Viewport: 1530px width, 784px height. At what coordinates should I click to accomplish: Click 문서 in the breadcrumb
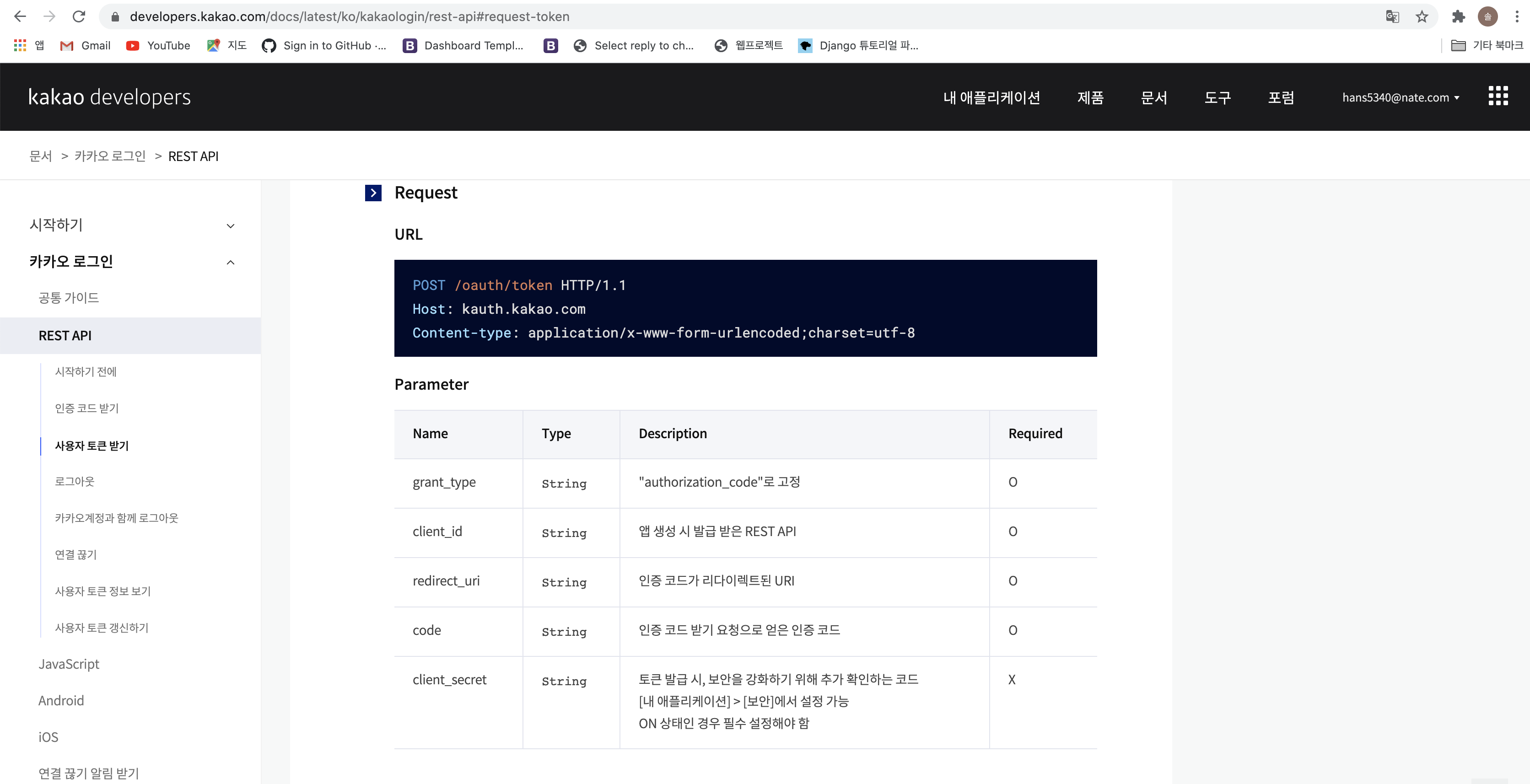click(x=40, y=156)
